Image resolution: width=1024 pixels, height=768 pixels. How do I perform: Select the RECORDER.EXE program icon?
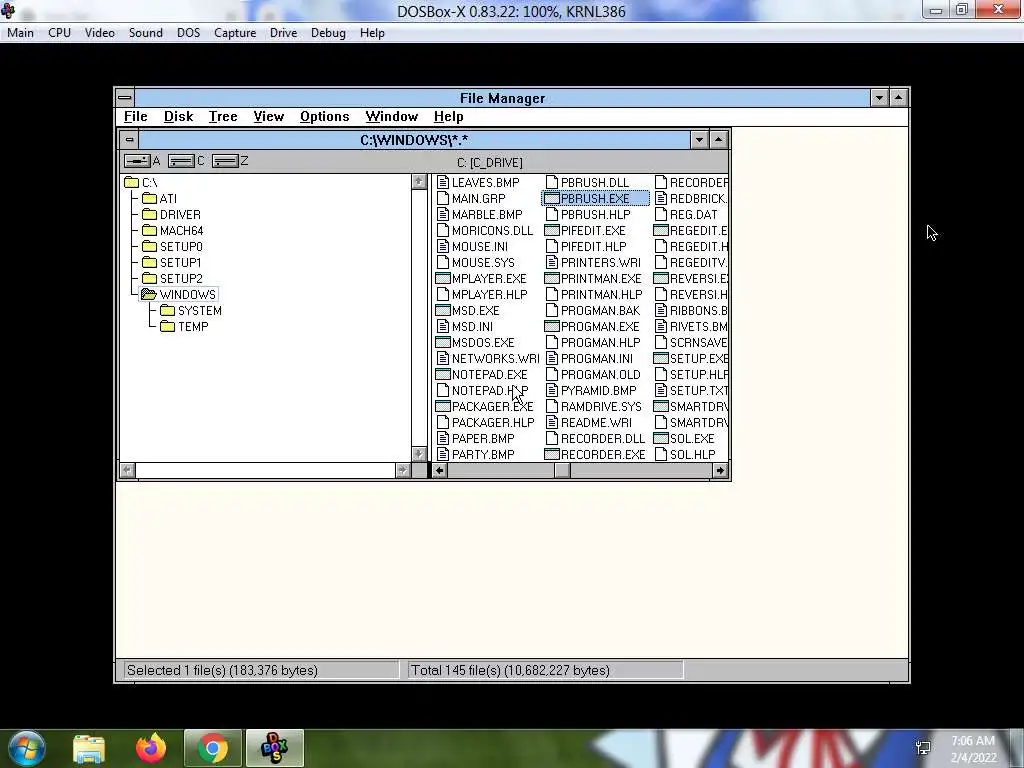tap(552, 455)
